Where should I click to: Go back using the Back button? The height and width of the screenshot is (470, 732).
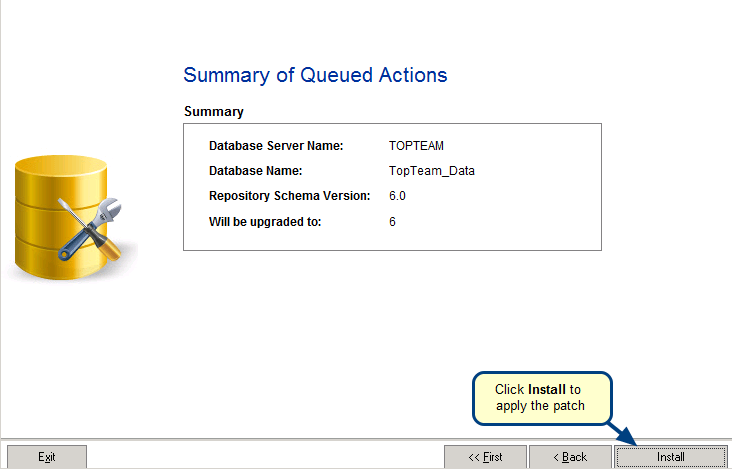pos(569,457)
